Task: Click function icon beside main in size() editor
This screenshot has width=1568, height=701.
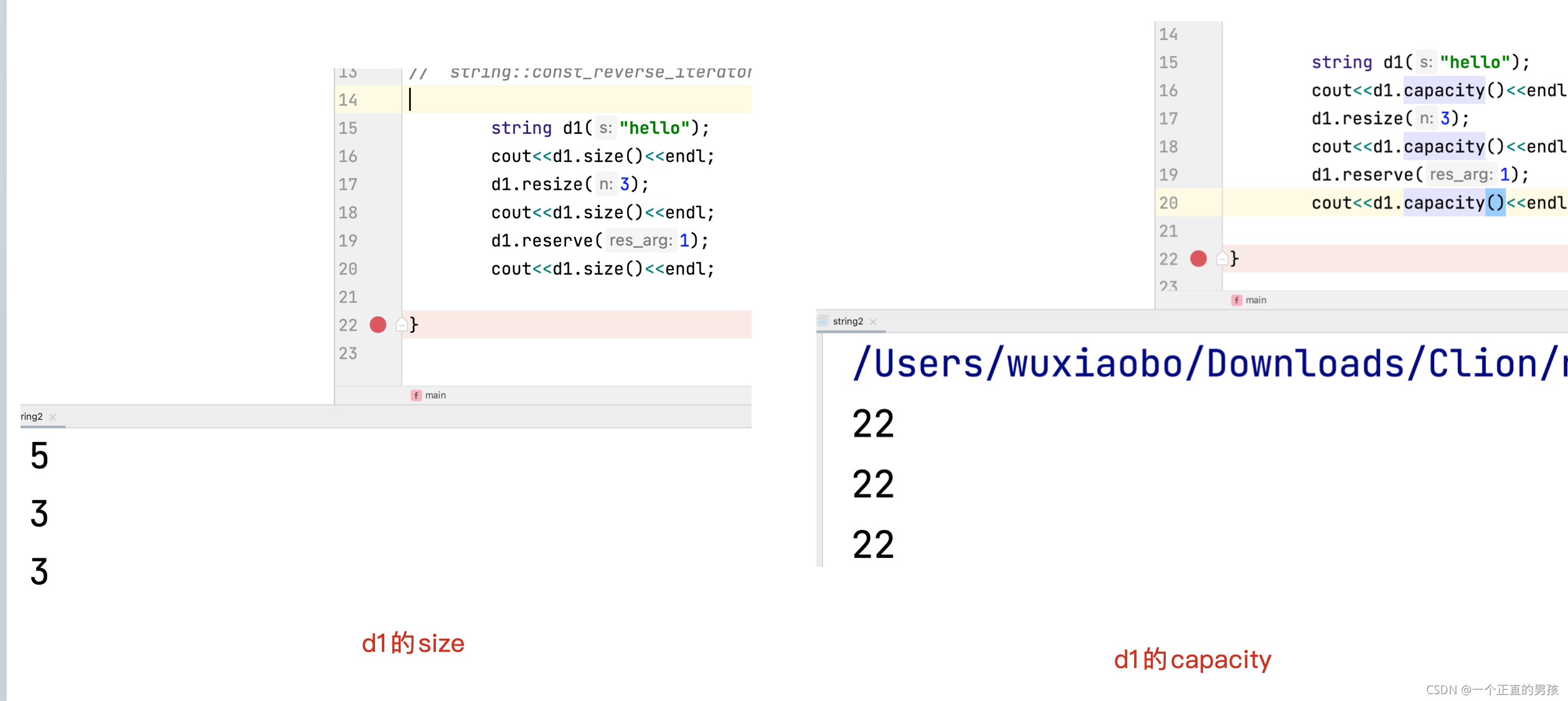Action: click(416, 395)
